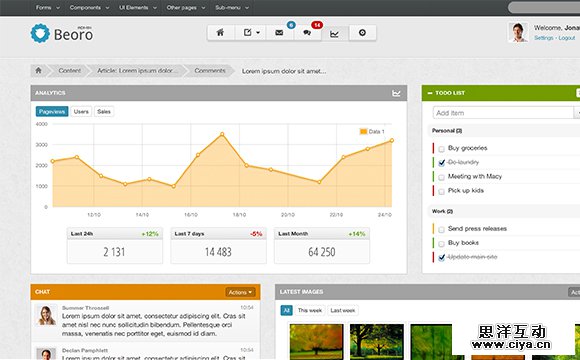Check the Send press releases checkbox

(441, 230)
